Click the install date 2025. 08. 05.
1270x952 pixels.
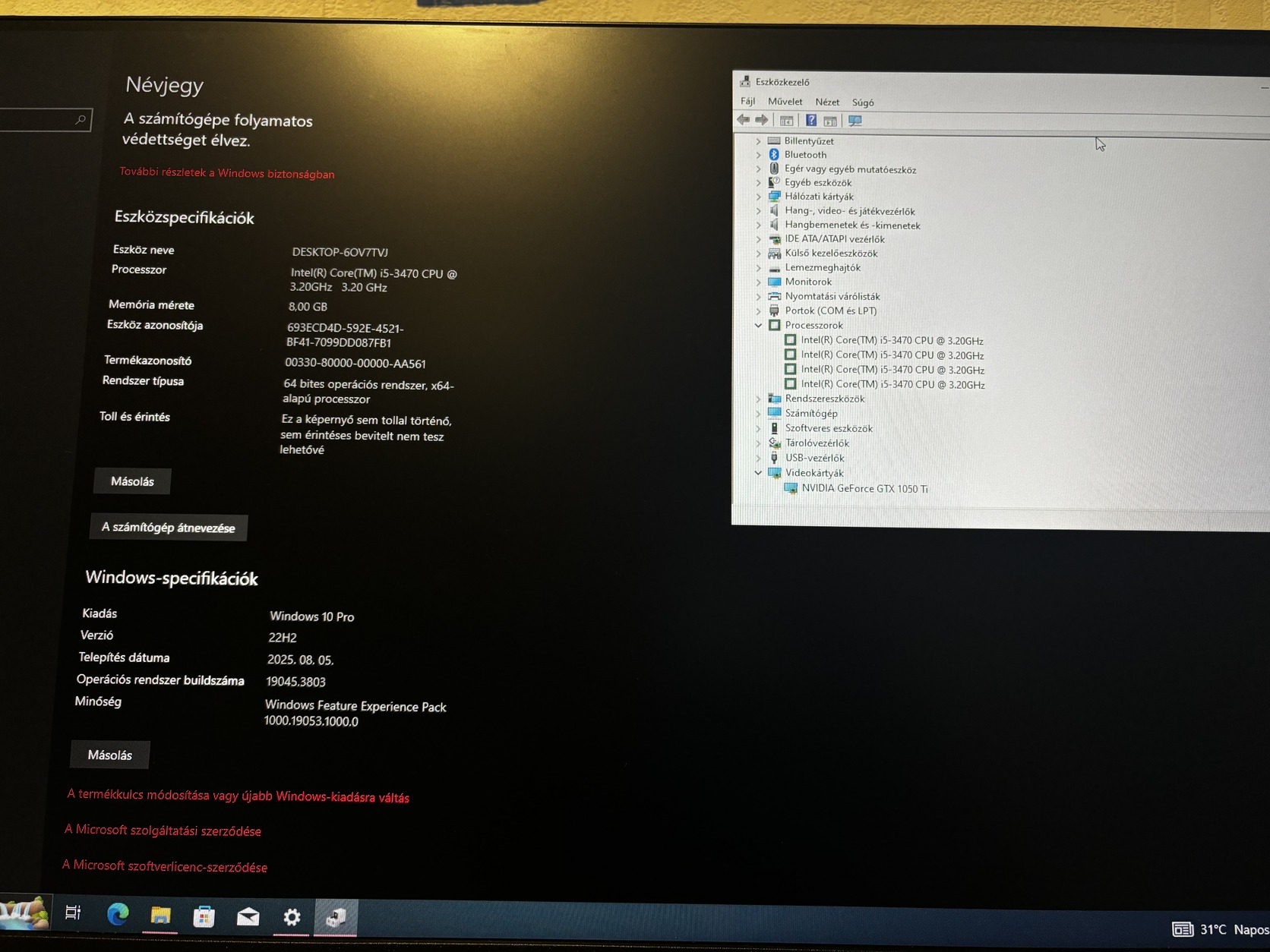301,660
